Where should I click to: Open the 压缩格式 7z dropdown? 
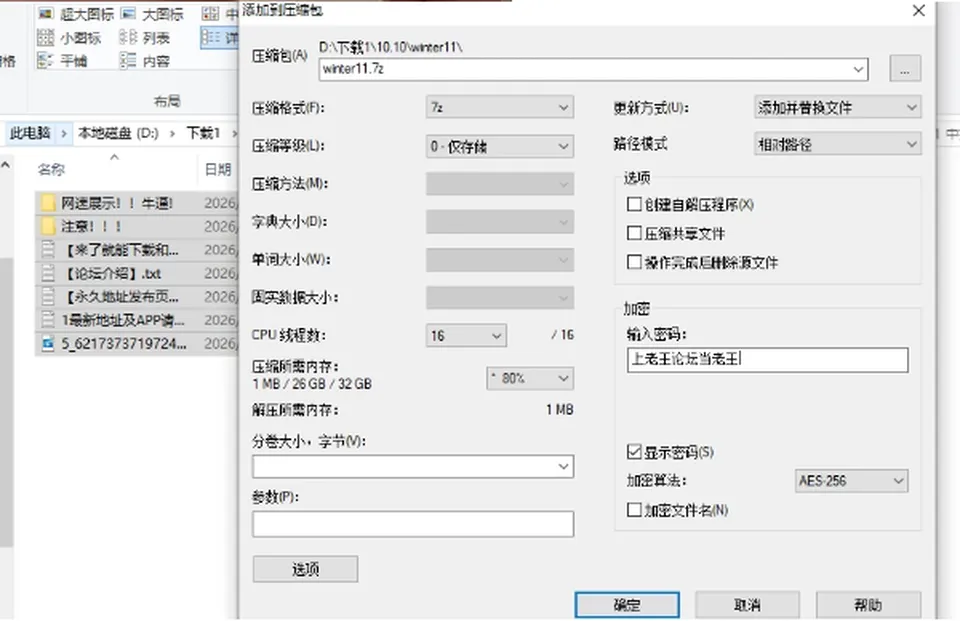coord(500,107)
